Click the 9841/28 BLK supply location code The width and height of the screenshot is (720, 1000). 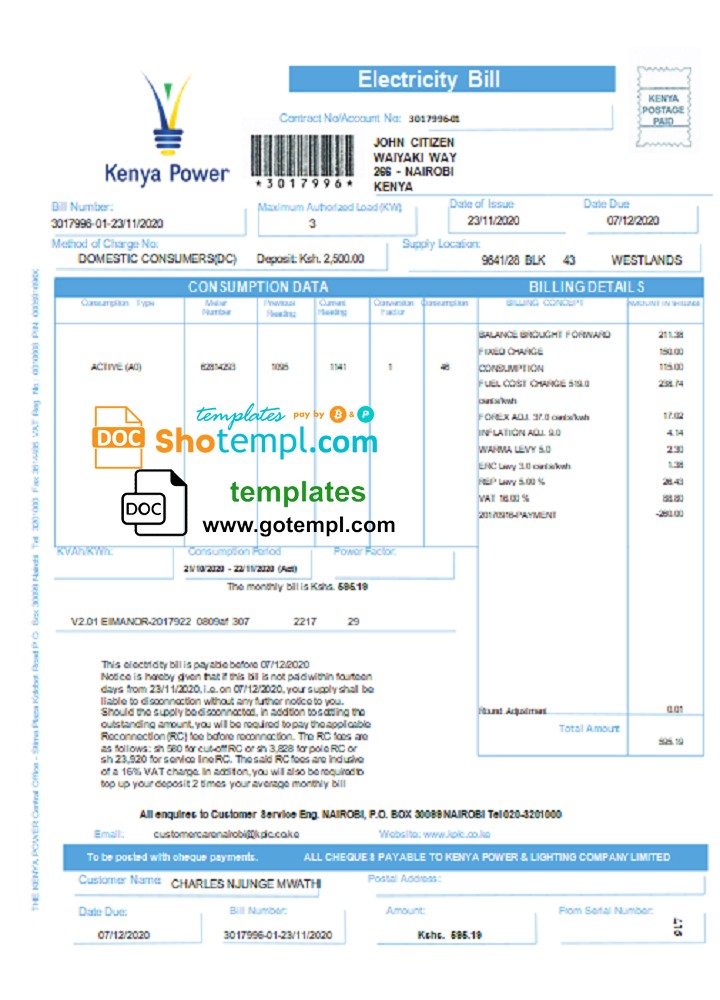(513, 260)
